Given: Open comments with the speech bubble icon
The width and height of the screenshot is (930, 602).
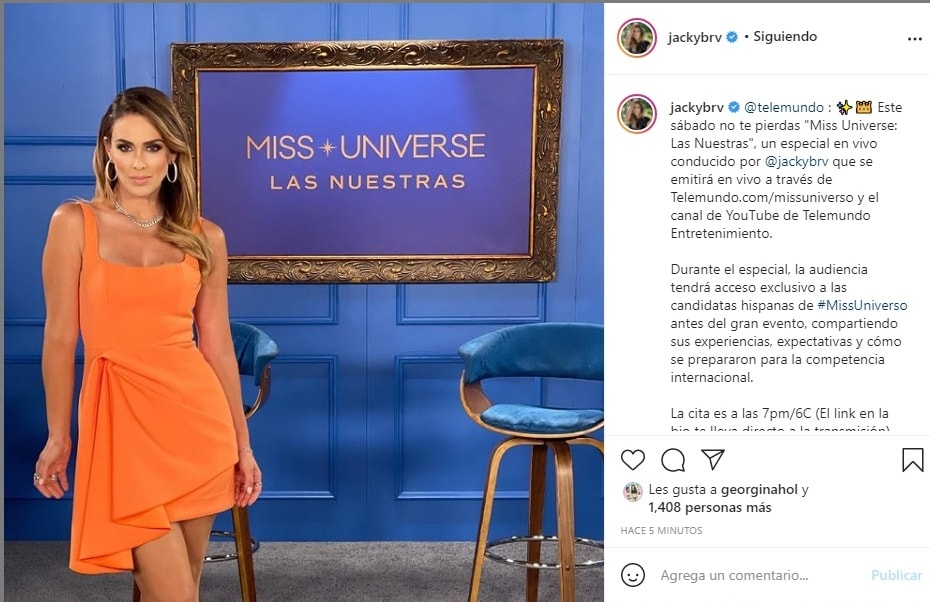Looking at the screenshot, I should point(673,460).
